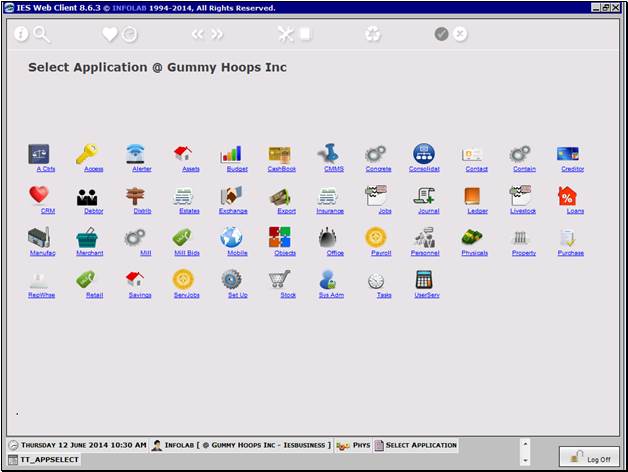The image size is (628, 472).
Task: Click the recycle arrows icon in toolbar
Action: click(373, 34)
